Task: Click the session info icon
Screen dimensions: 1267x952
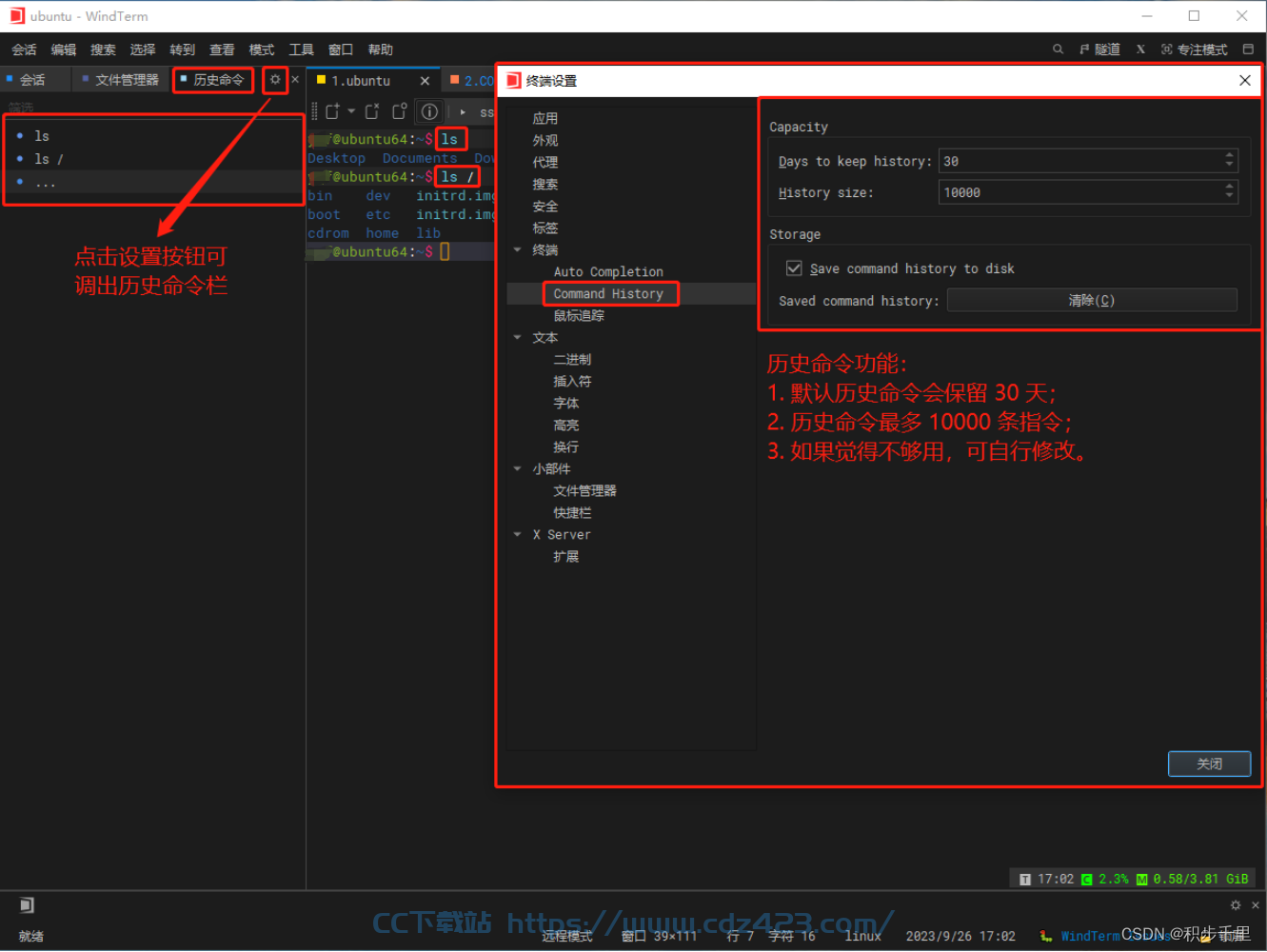Action: 429,111
